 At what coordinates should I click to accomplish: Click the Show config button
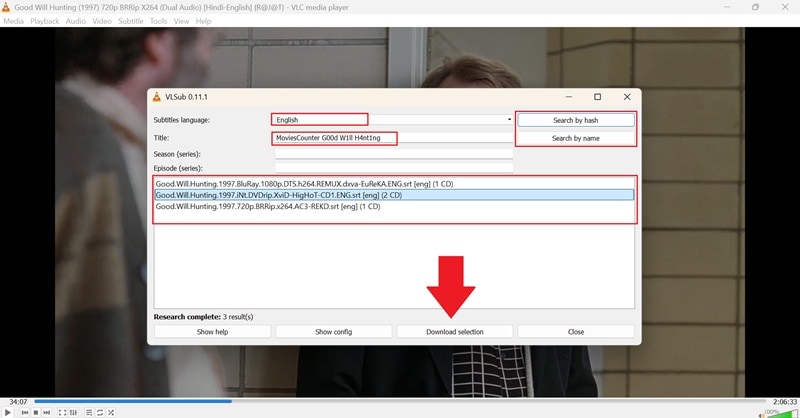(334, 332)
